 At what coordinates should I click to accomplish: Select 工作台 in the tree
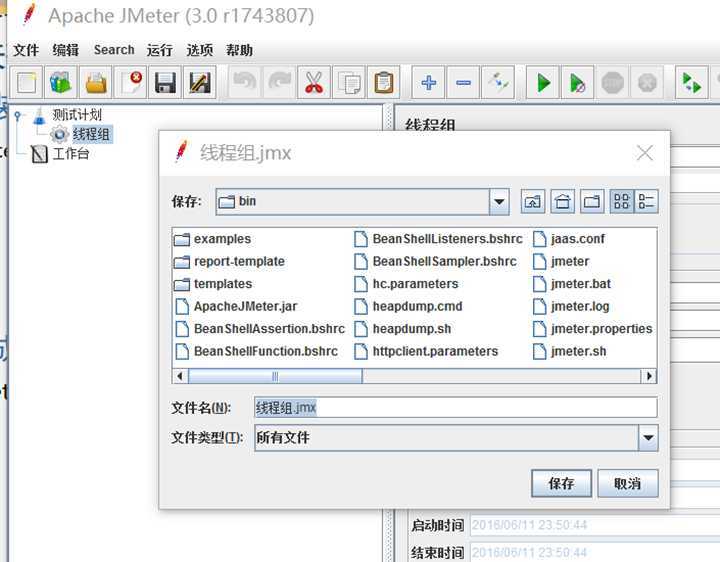pyautogui.click(x=70, y=153)
